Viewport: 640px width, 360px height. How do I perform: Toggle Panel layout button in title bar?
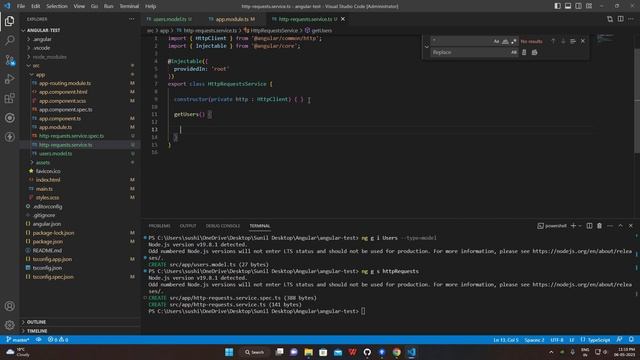tap(568, 6)
